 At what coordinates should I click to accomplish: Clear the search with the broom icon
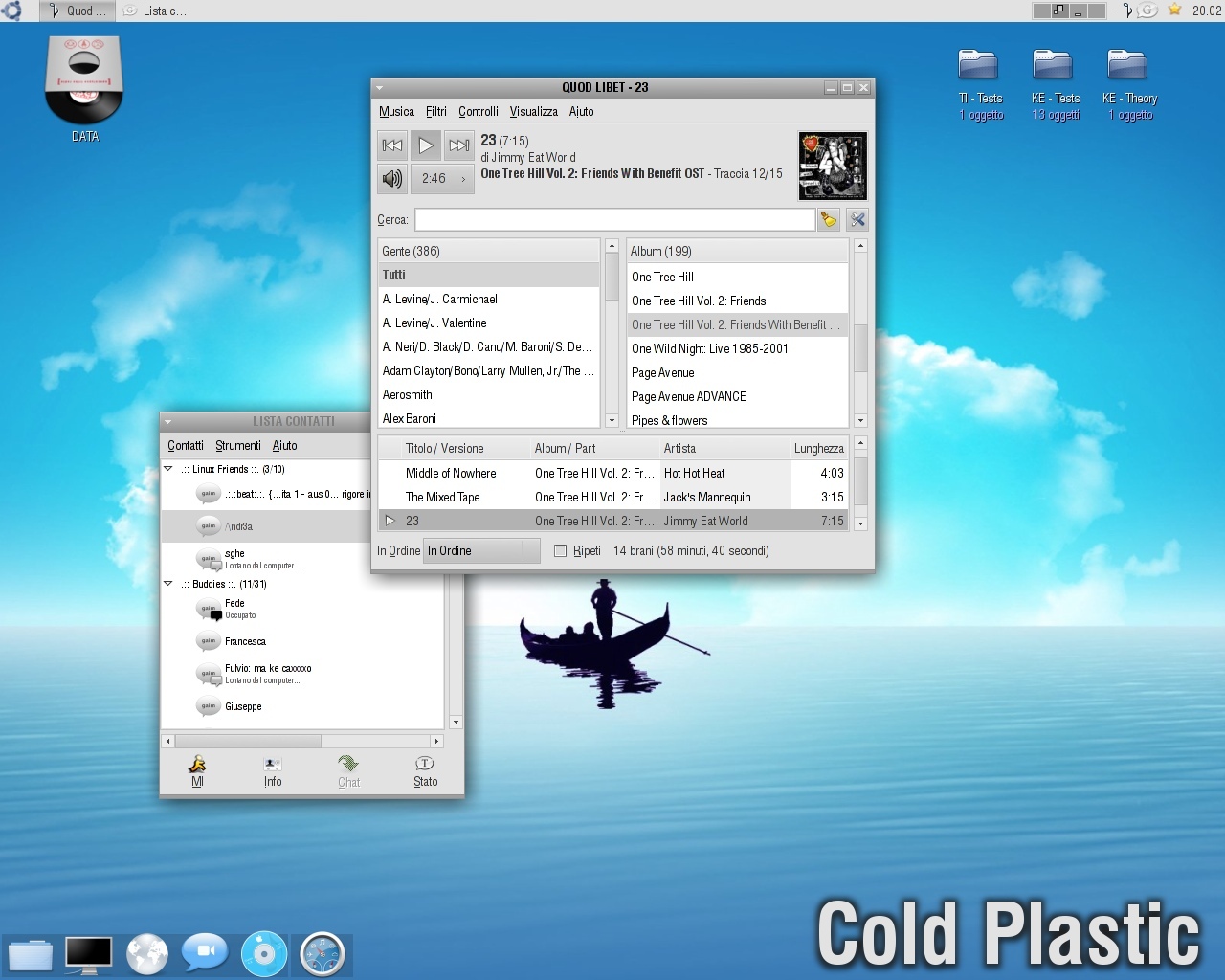(829, 220)
